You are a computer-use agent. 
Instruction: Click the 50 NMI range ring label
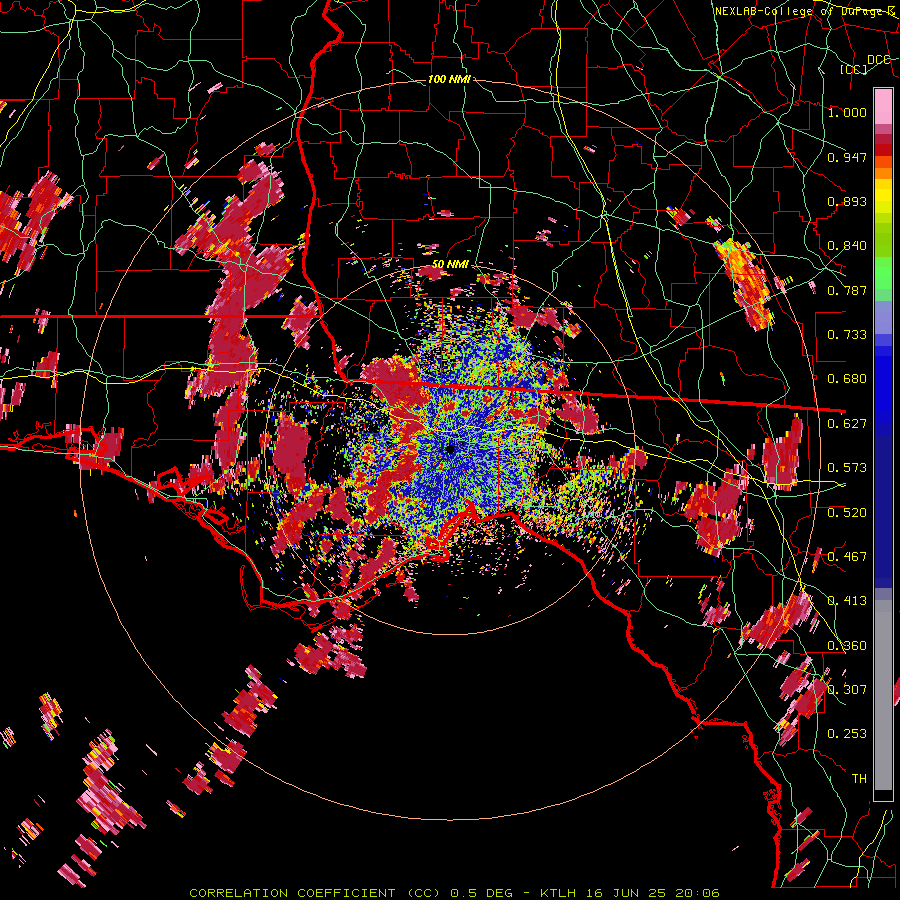pyautogui.click(x=450, y=264)
